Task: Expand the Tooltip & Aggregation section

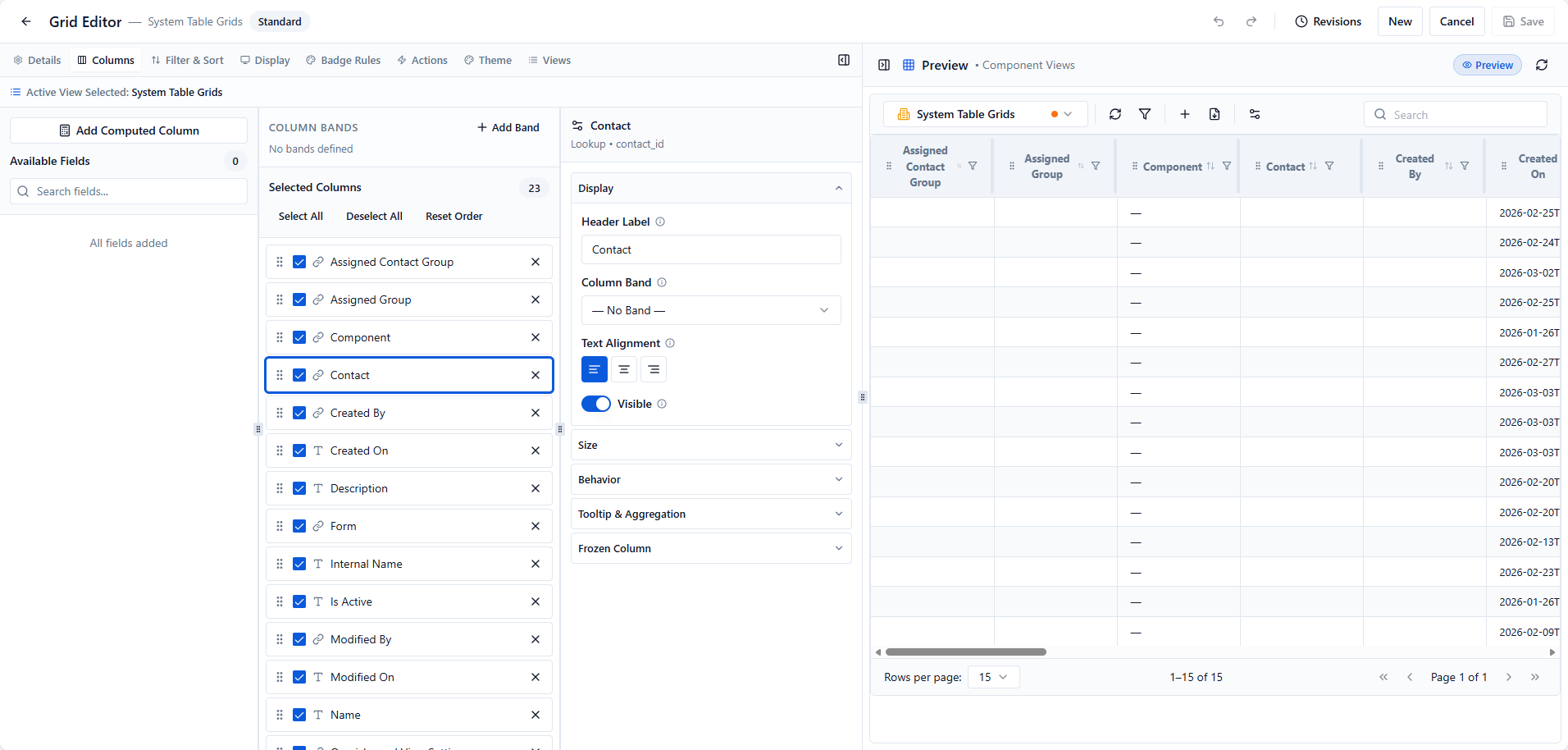Action: point(711,514)
